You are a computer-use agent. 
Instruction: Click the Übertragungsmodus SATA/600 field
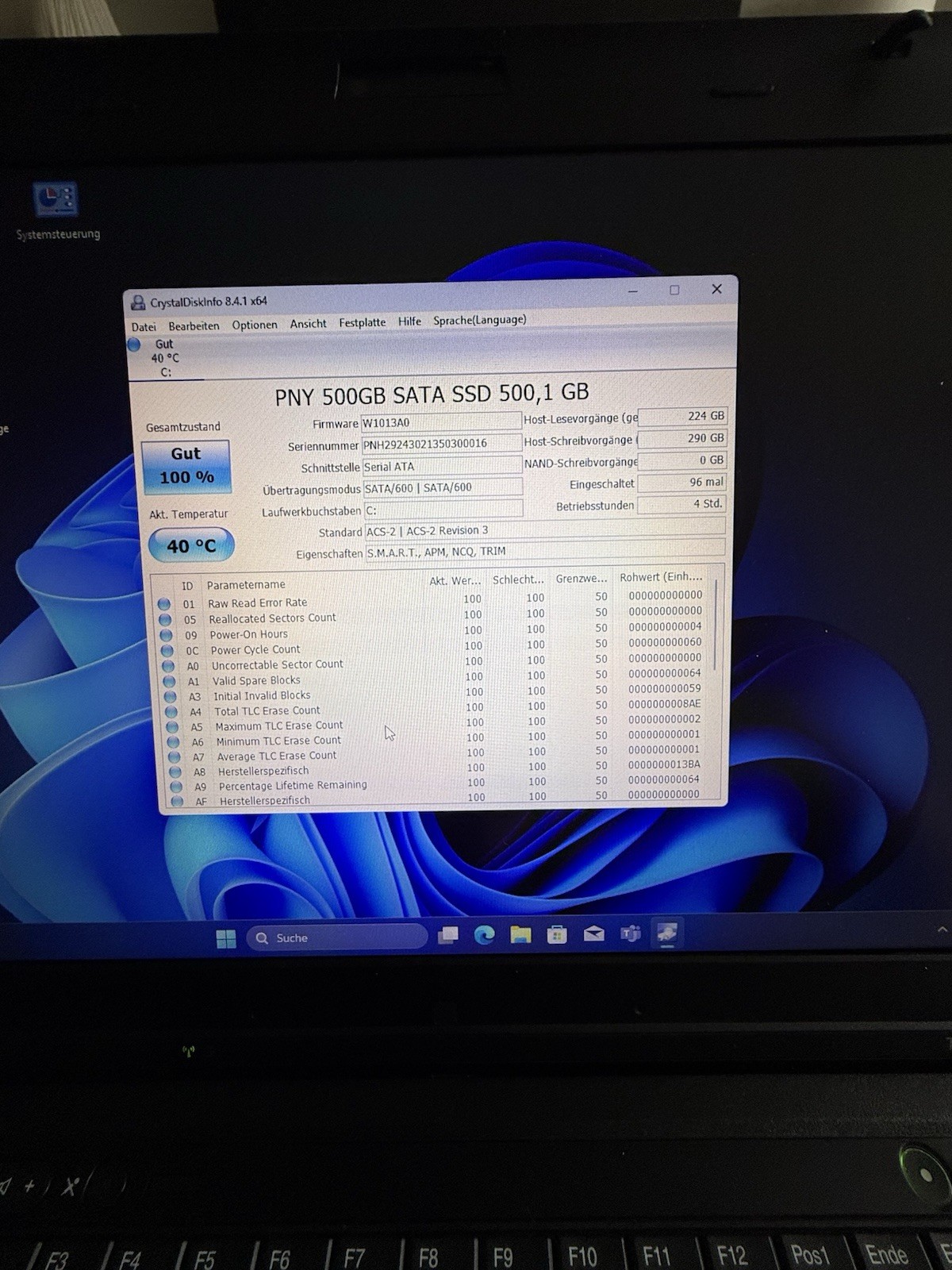tap(443, 487)
